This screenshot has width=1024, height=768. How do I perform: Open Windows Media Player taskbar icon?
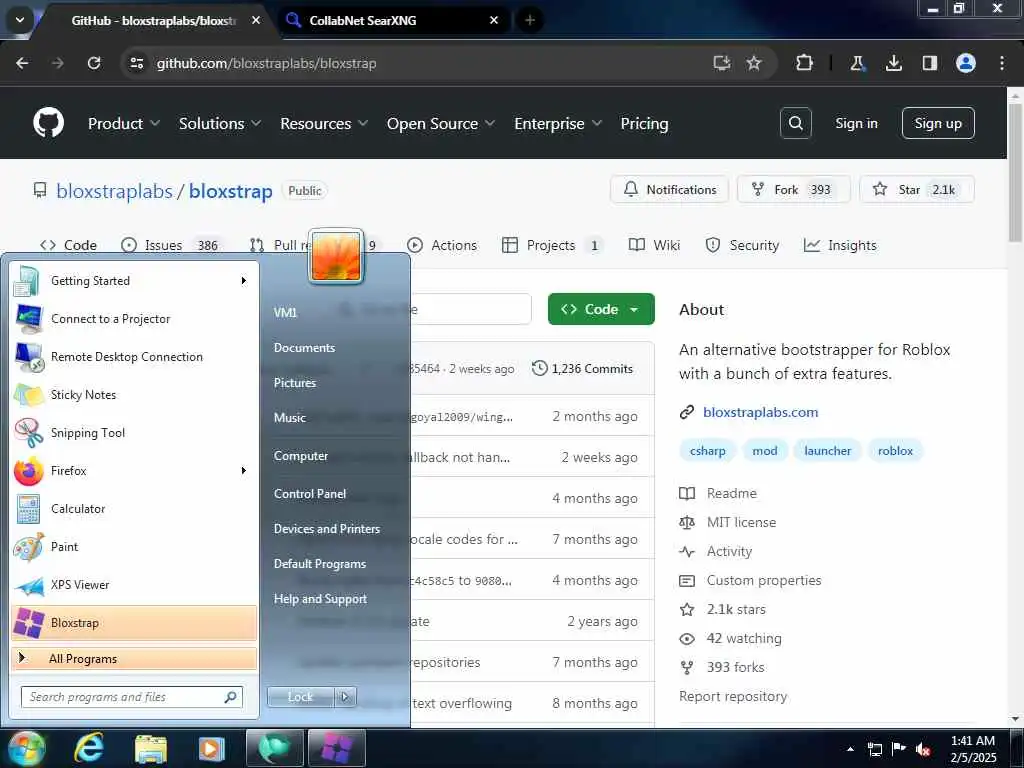[x=212, y=748]
